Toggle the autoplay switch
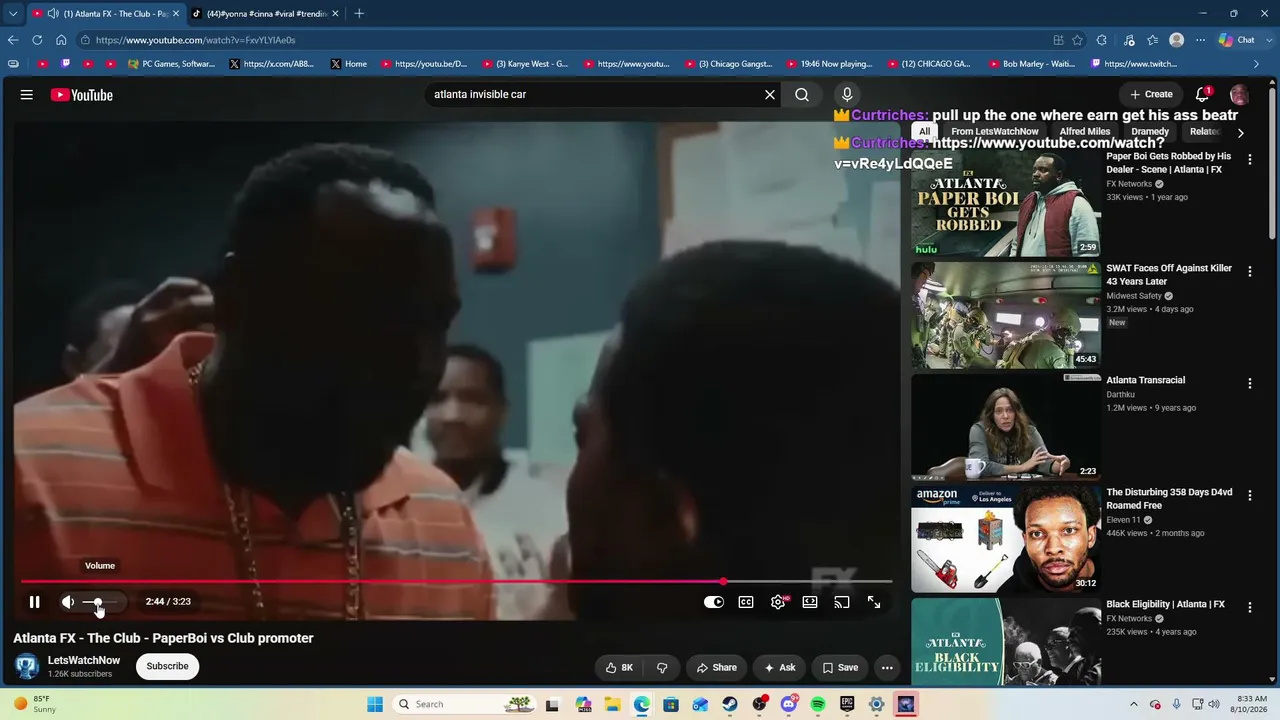The width and height of the screenshot is (1280, 720). pyautogui.click(x=714, y=602)
